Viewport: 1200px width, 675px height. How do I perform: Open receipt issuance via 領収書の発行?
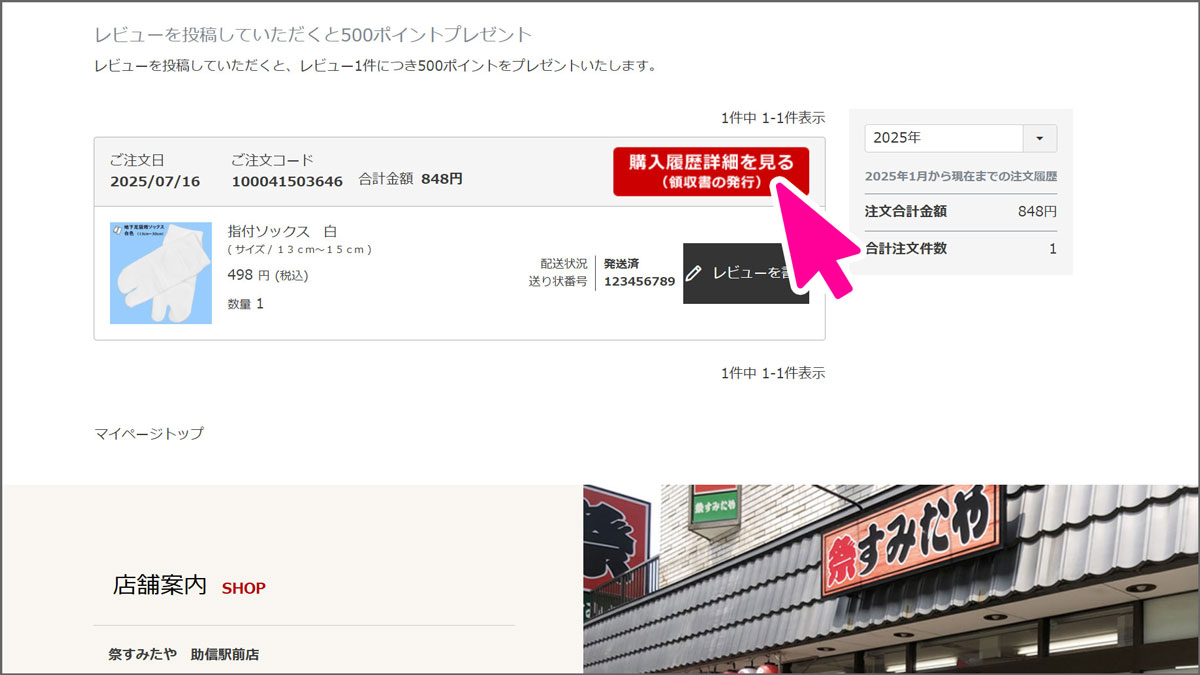point(712,182)
